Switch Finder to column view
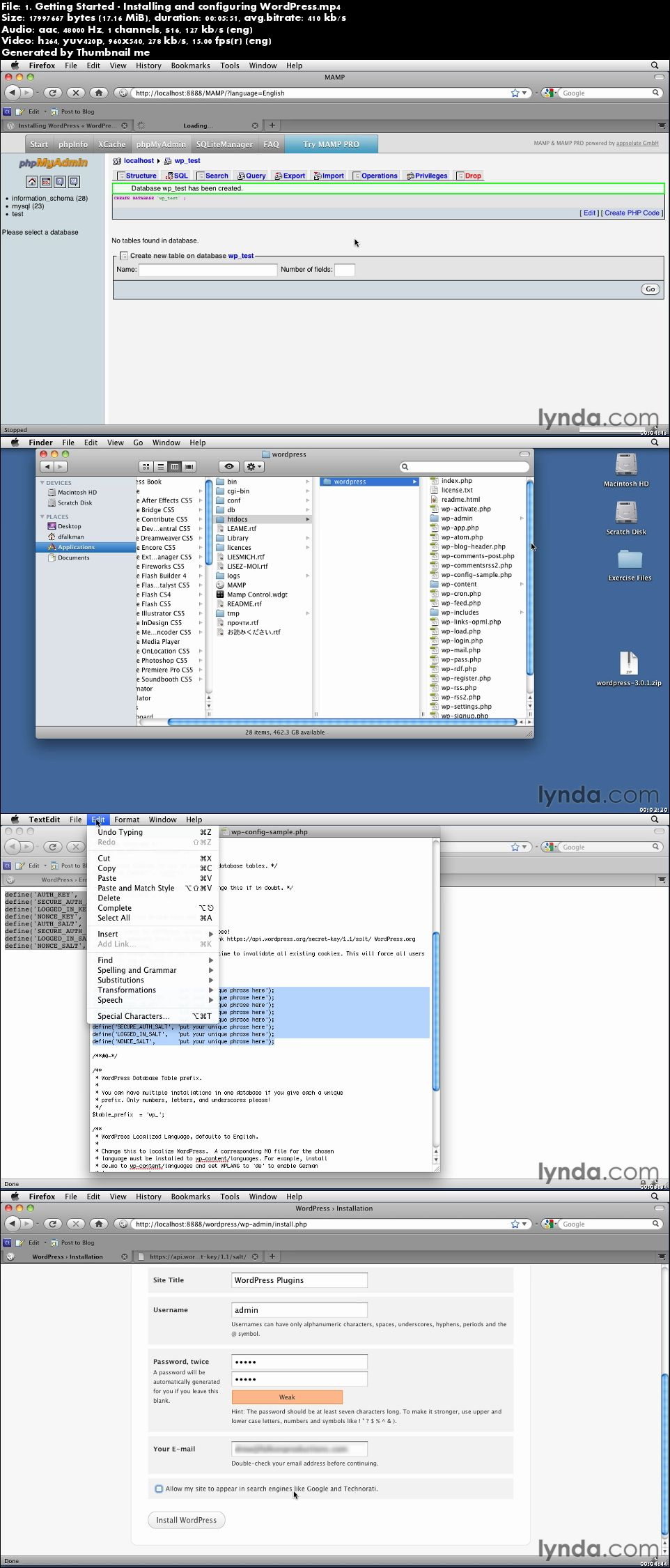The height and width of the screenshot is (1568, 670). point(175,466)
